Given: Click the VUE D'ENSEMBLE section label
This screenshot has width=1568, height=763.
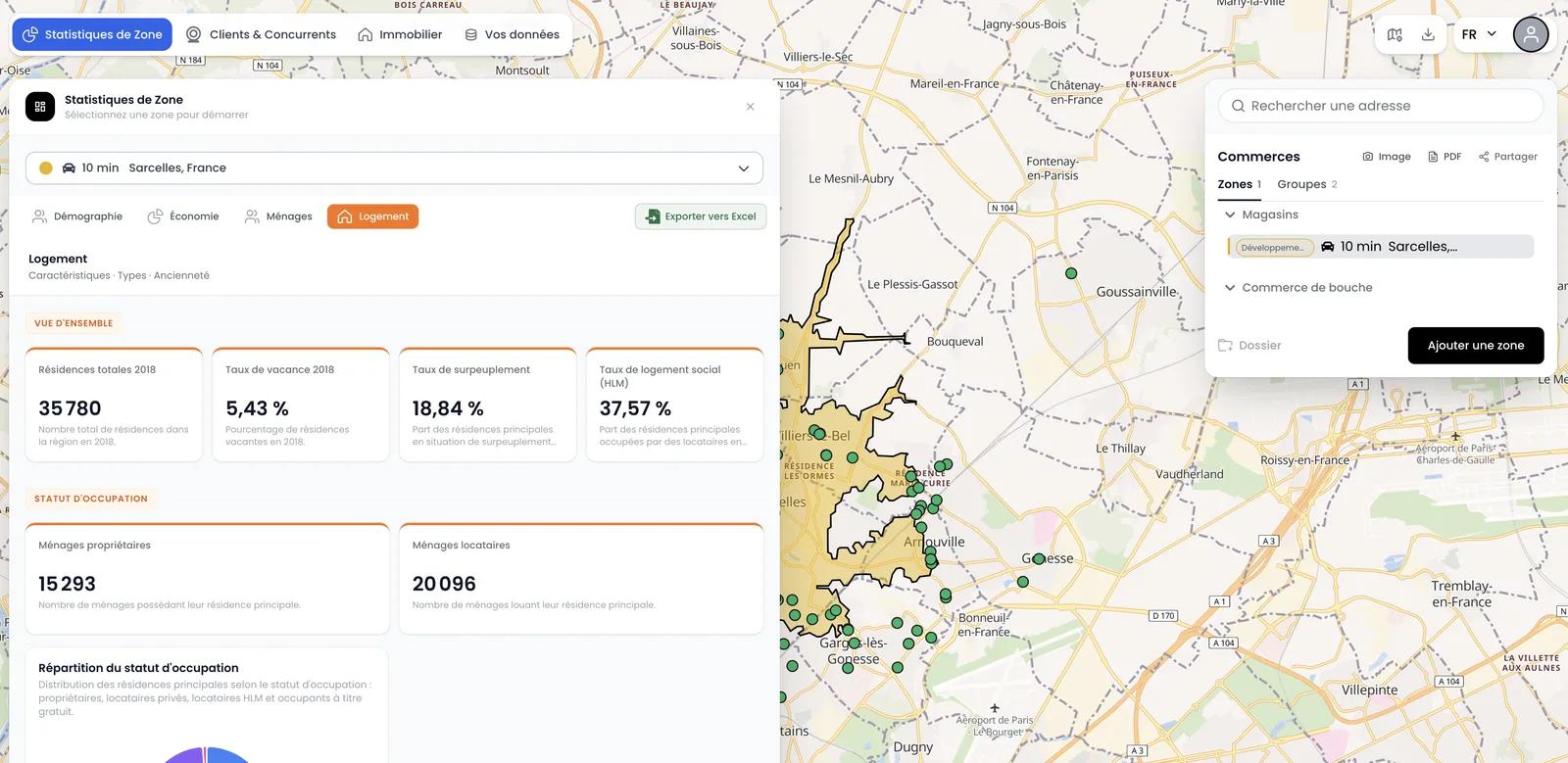Looking at the screenshot, I should pos(73,323).
